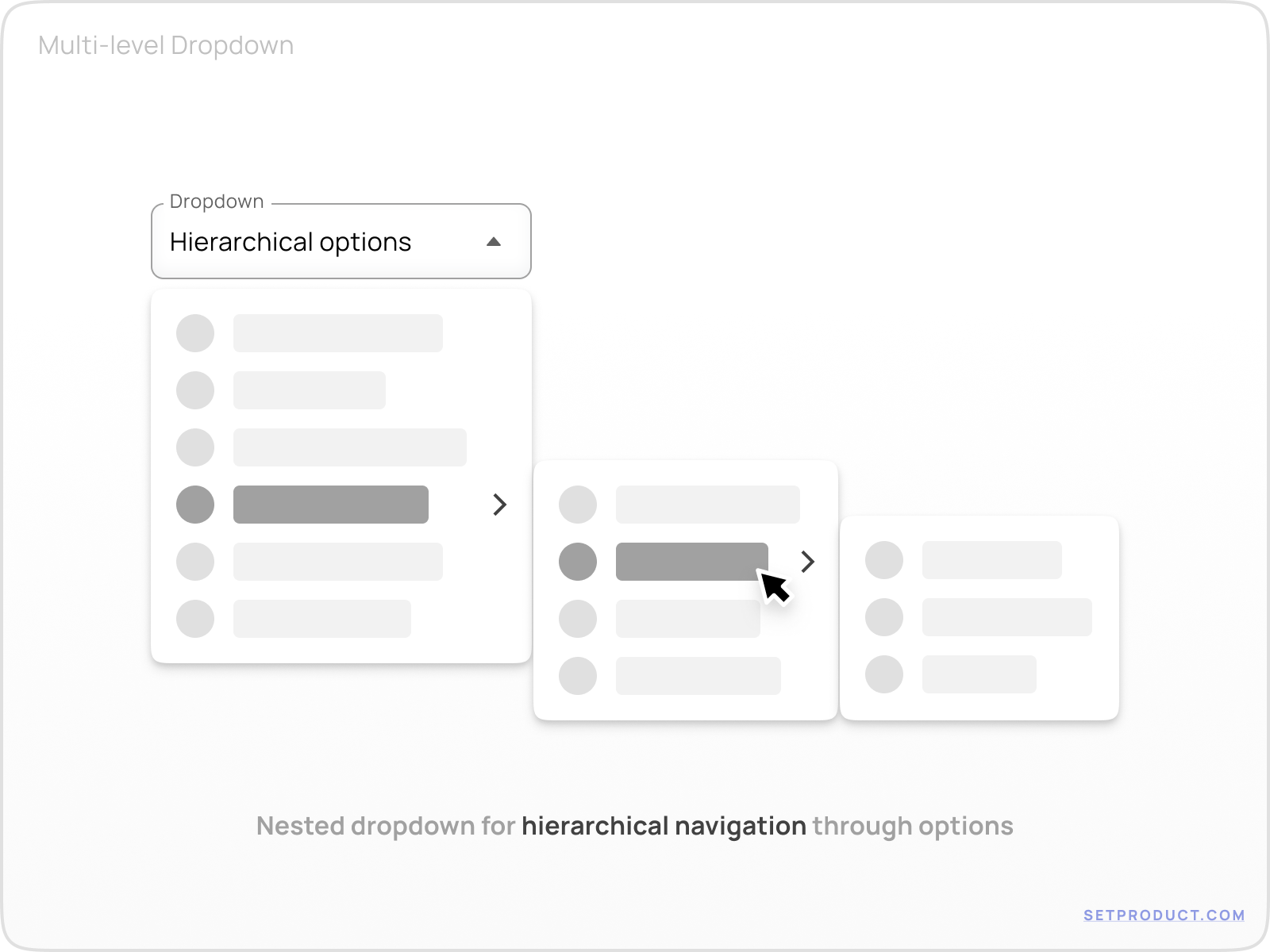Select the third placeholder item in main menu

349,447
